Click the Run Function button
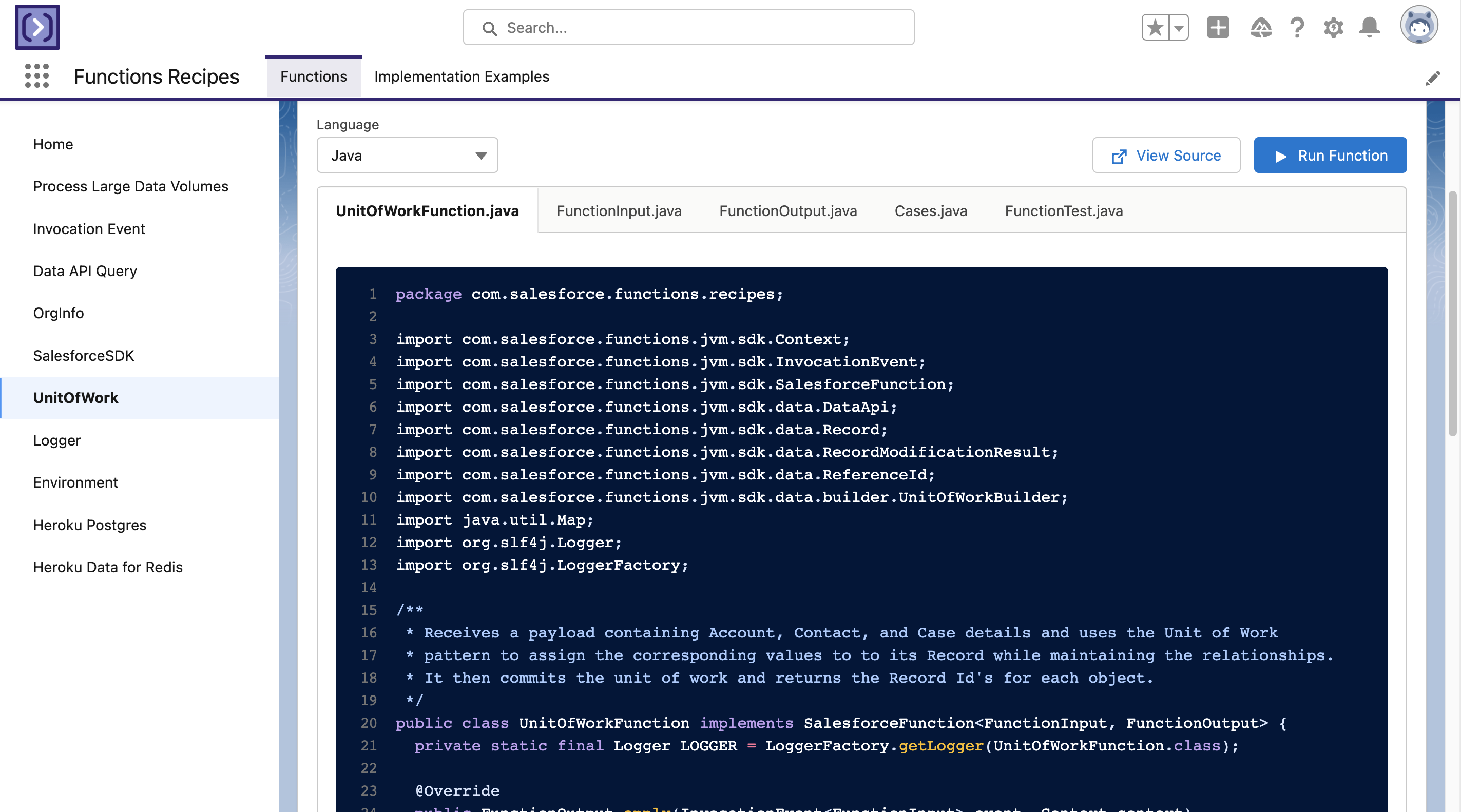1461x812 pixels. pos(1330,156)
